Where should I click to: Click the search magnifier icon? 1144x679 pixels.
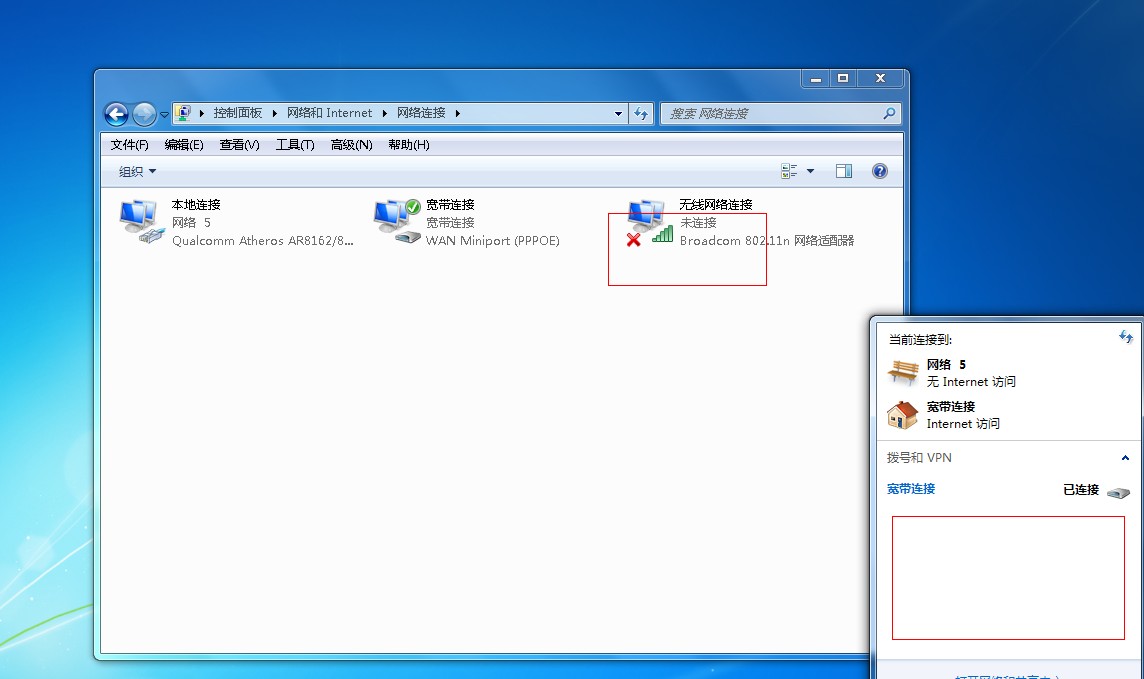(x=889, y=114)
